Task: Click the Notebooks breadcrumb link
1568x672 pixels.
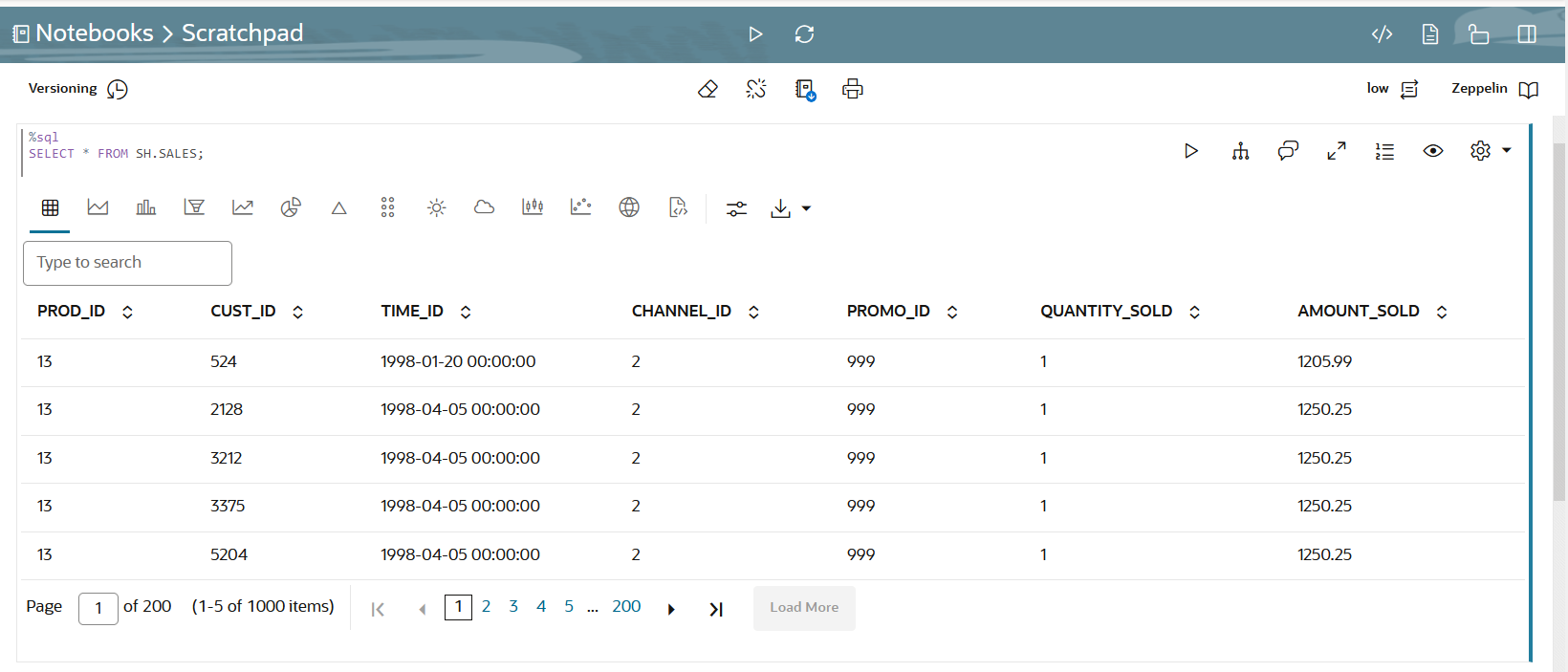Action: click(x=94, y=33)
